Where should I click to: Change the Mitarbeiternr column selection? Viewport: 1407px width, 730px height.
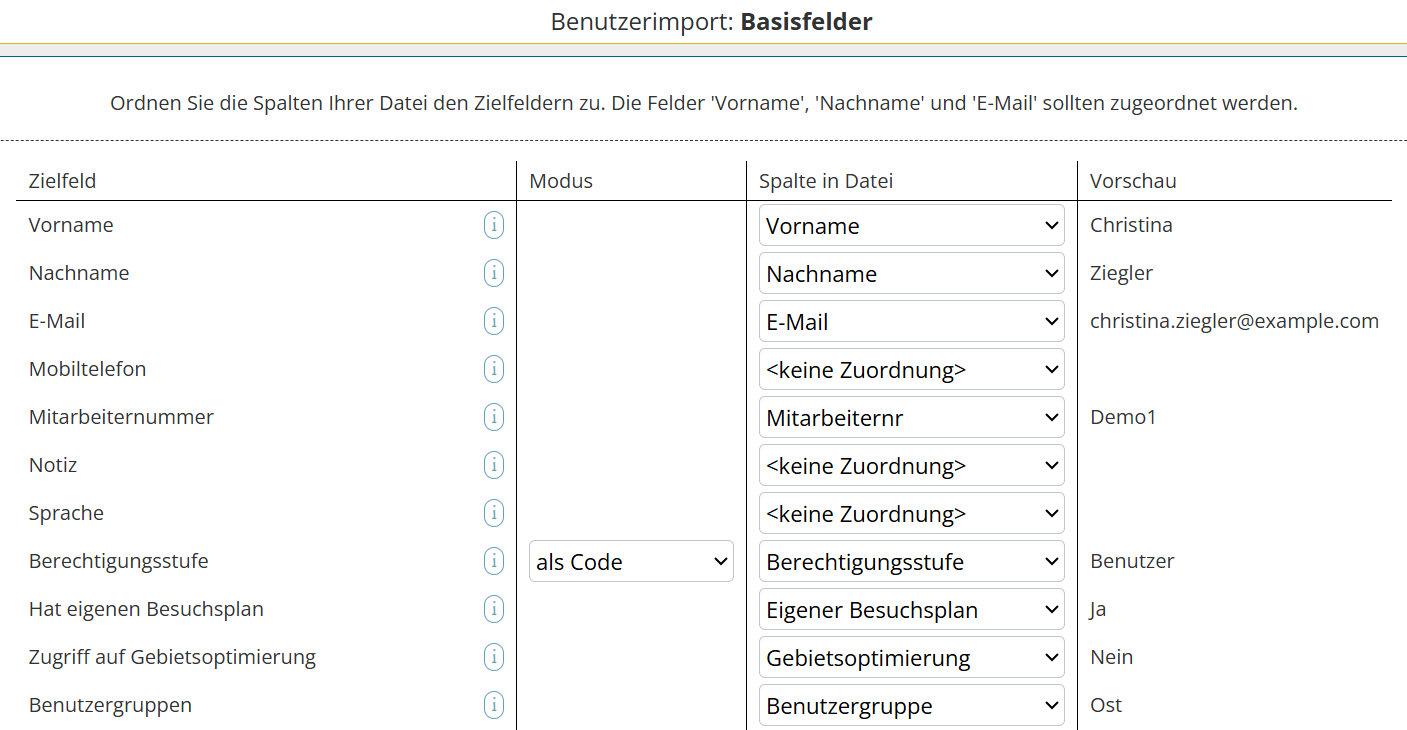[911, 418]
